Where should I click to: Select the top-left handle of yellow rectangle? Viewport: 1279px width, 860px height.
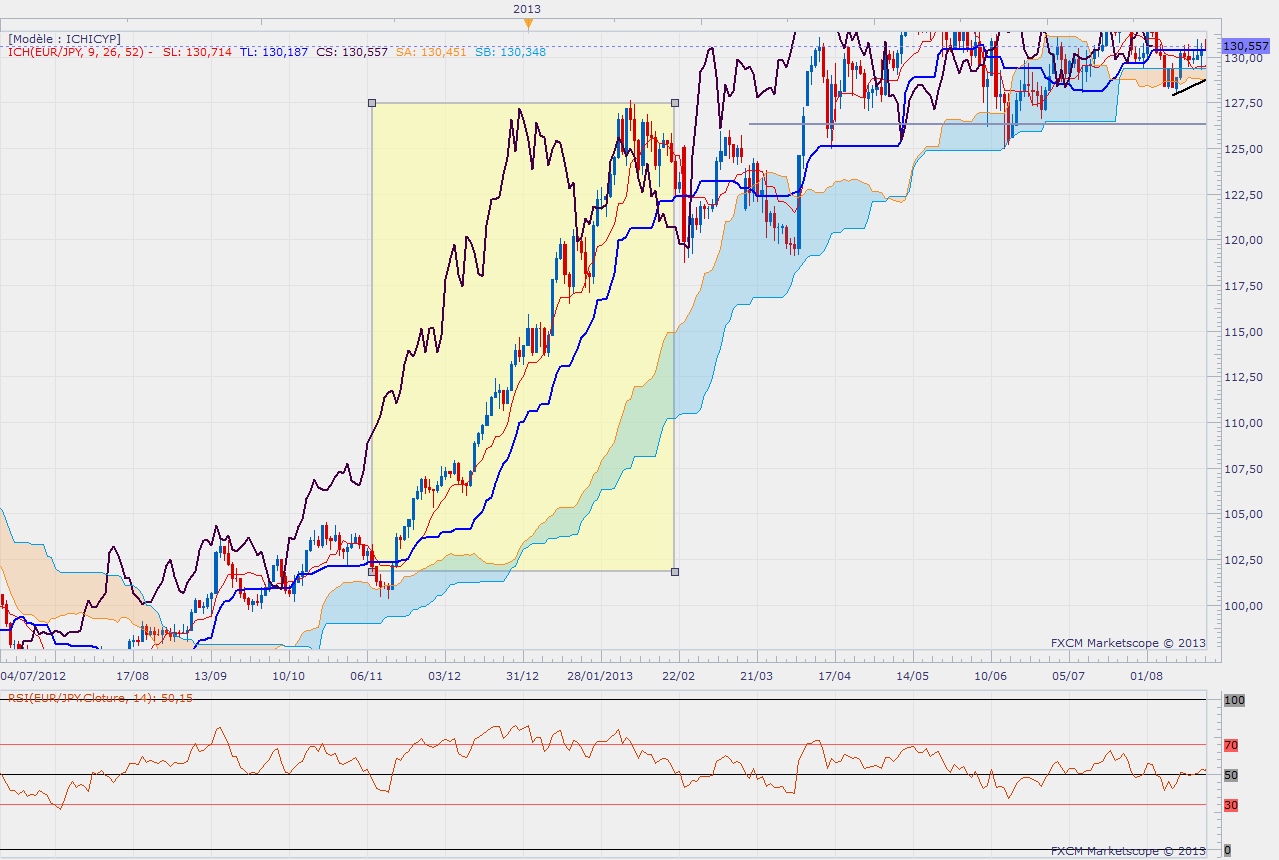pos(372,102)
